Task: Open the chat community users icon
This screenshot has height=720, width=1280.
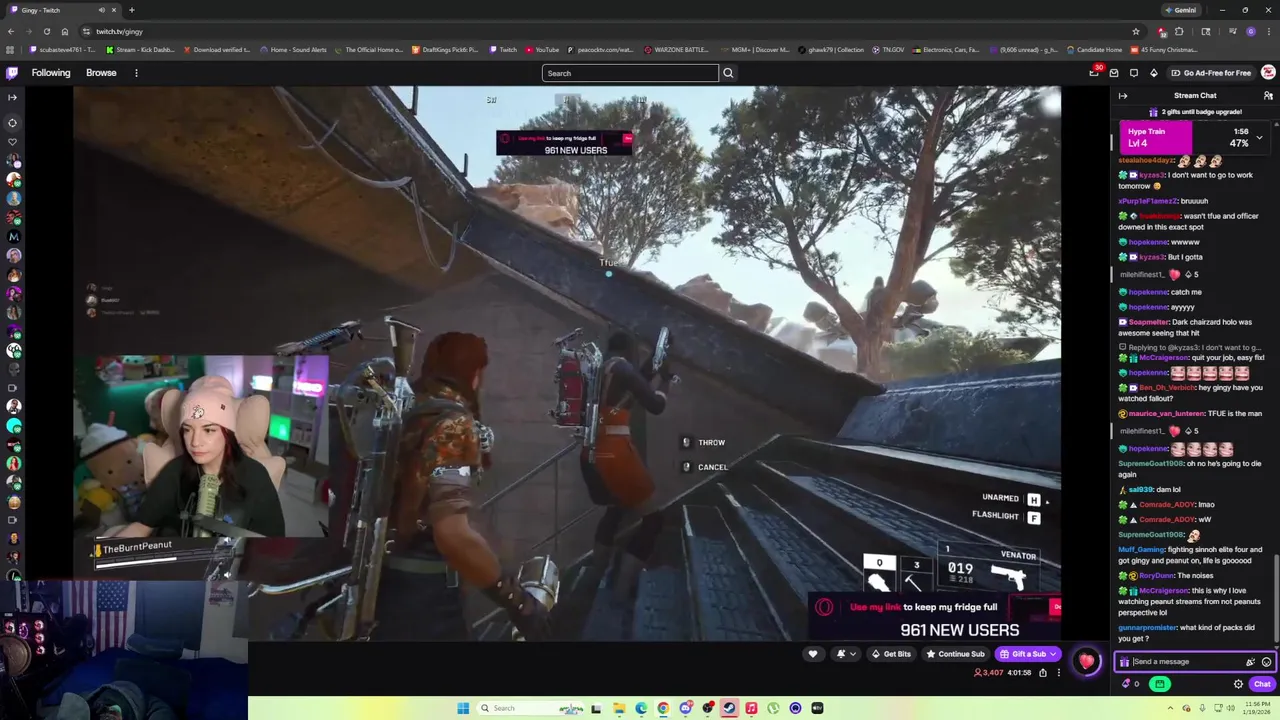Action: coord(1268,96)
